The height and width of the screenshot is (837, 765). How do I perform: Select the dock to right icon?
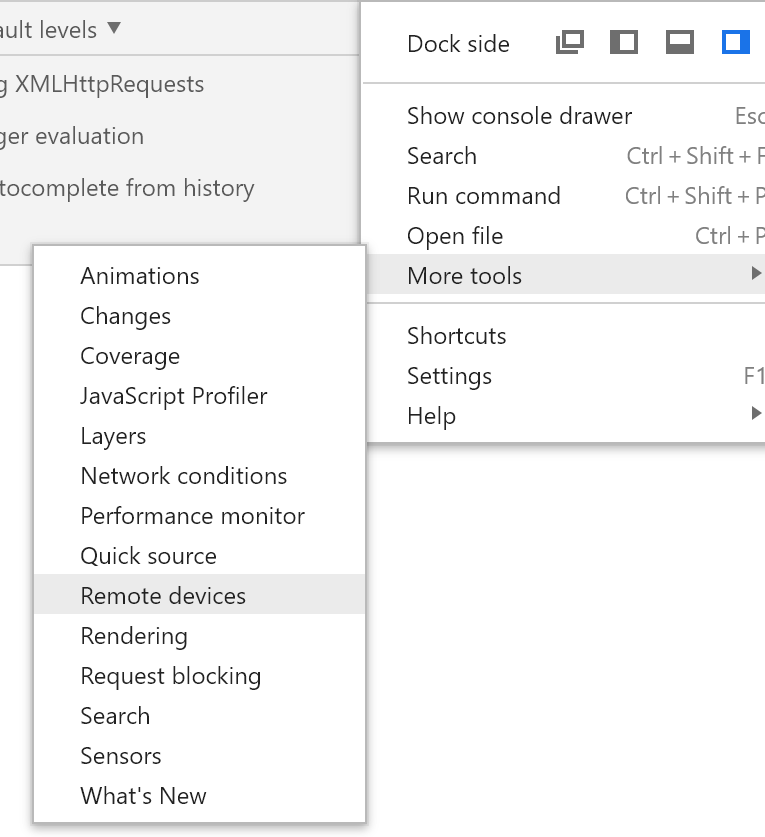tap(736, 42)
